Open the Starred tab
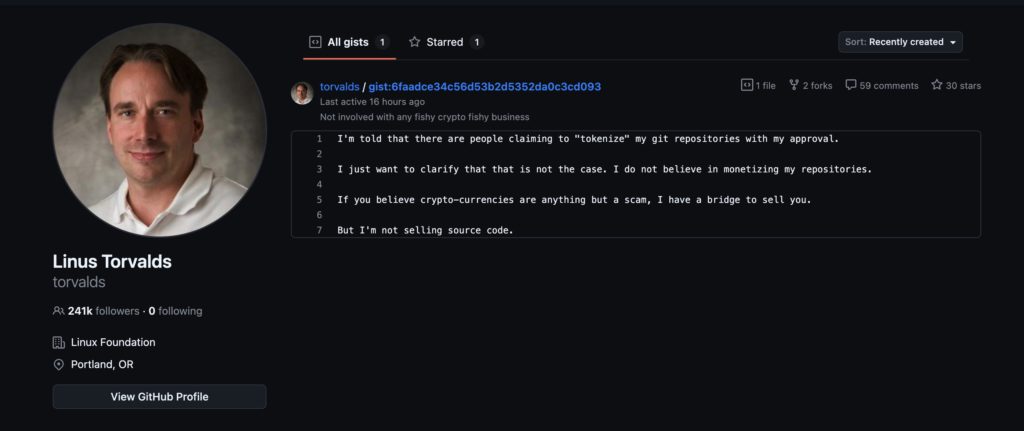 (445, 42)
